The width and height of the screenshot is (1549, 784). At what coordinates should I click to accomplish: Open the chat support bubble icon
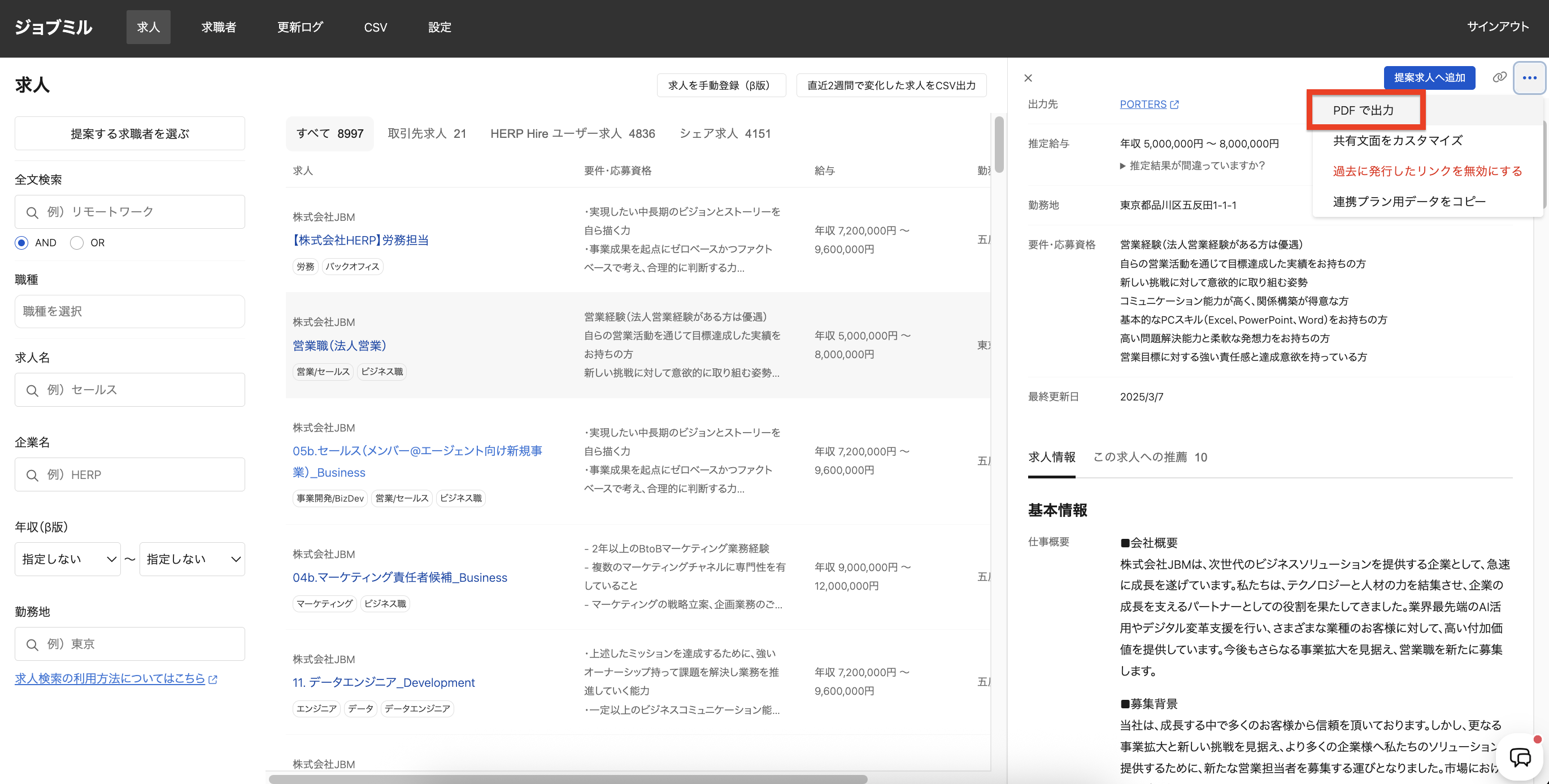coord(1520,757)
